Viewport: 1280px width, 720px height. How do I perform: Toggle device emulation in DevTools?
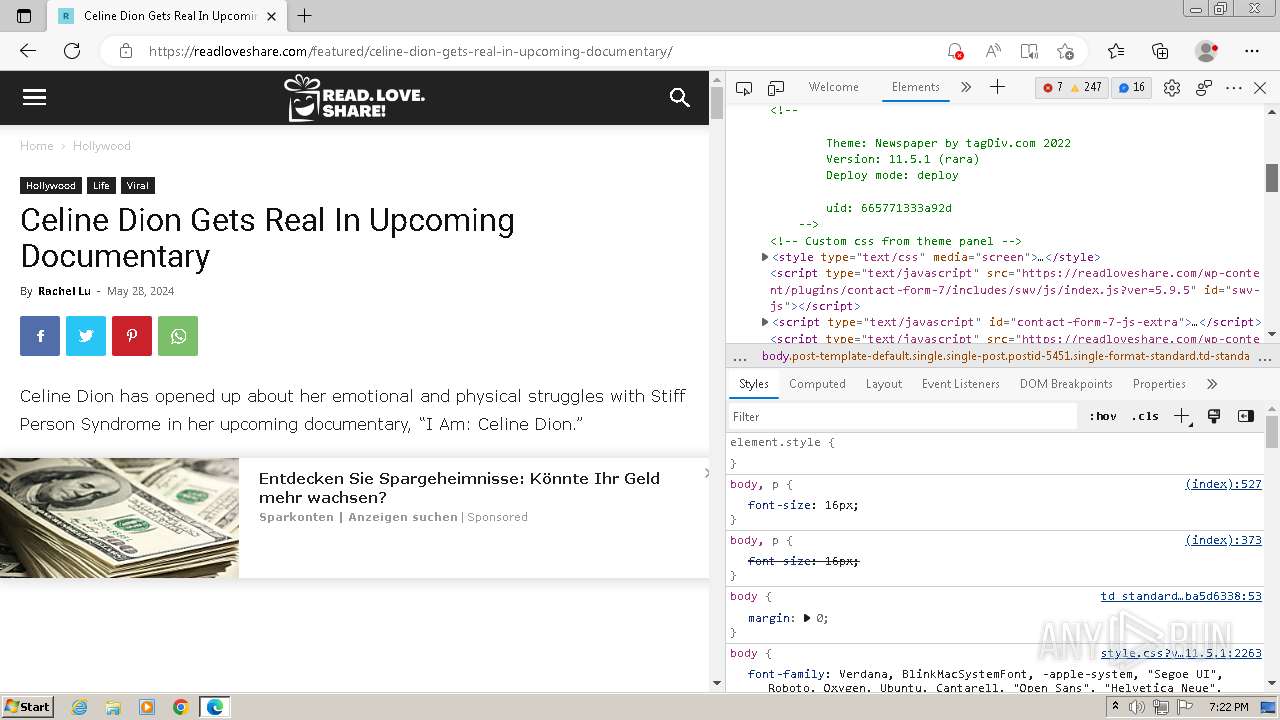[776, 88]
